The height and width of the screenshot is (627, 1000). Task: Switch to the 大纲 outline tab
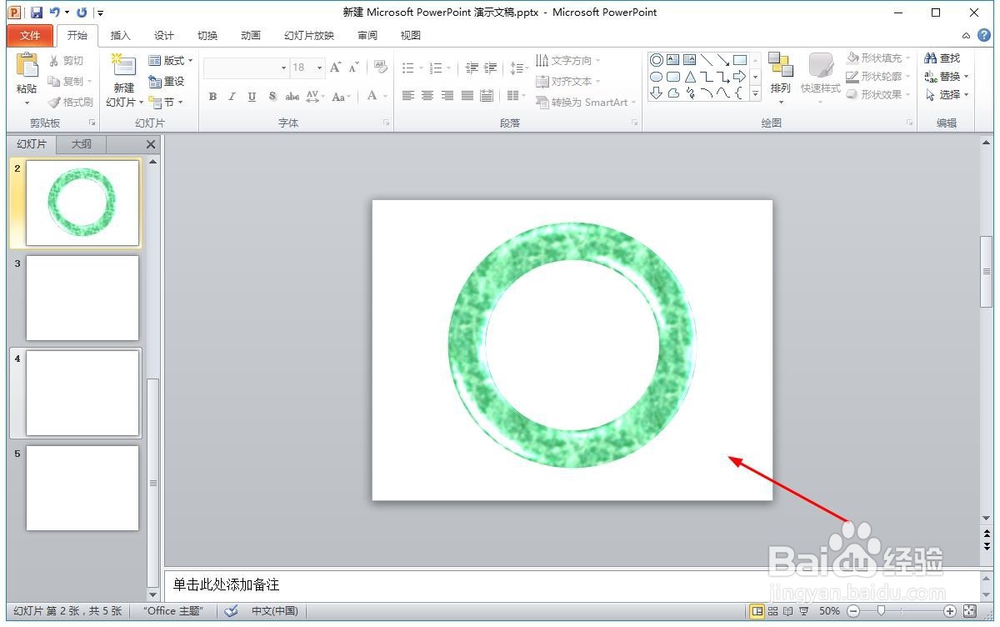click(82, 144)
